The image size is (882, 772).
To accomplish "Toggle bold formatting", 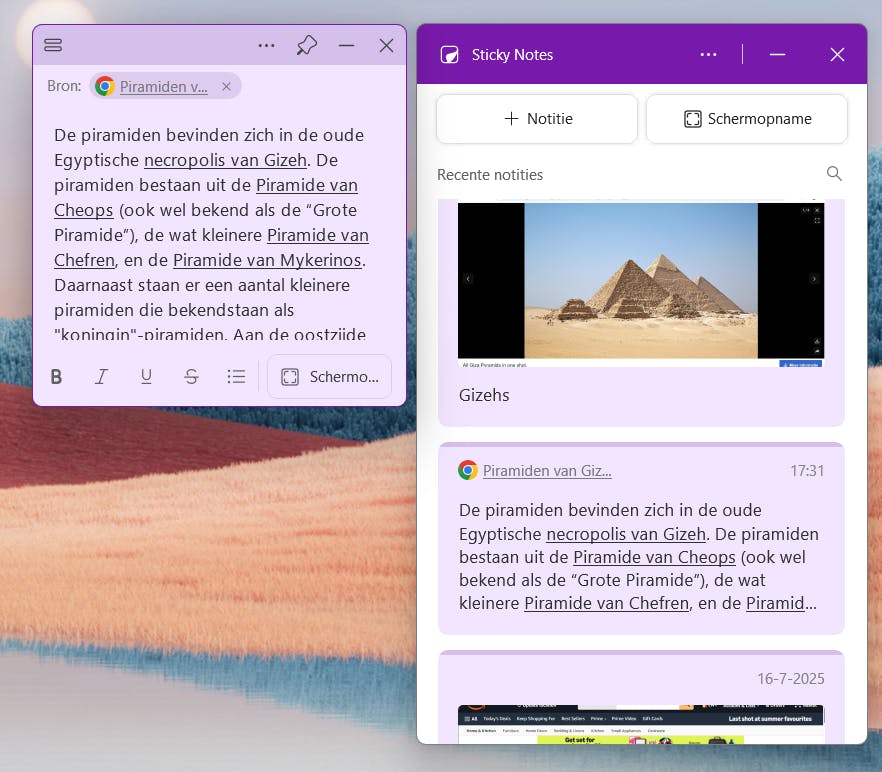I will click(x=56, y=376).
